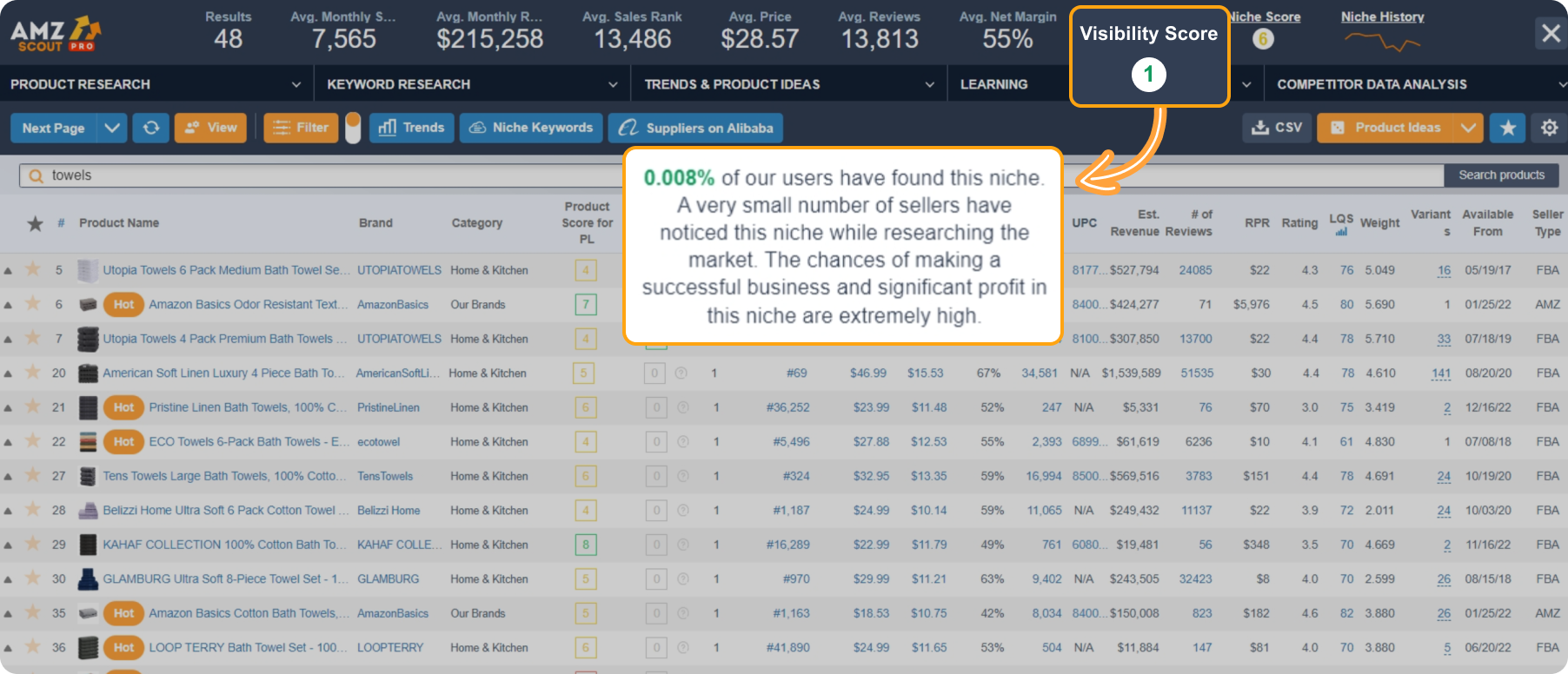1568x674 pixels.
Task: Click the help question icon in Tens Towels row
Action: [682, 476]
